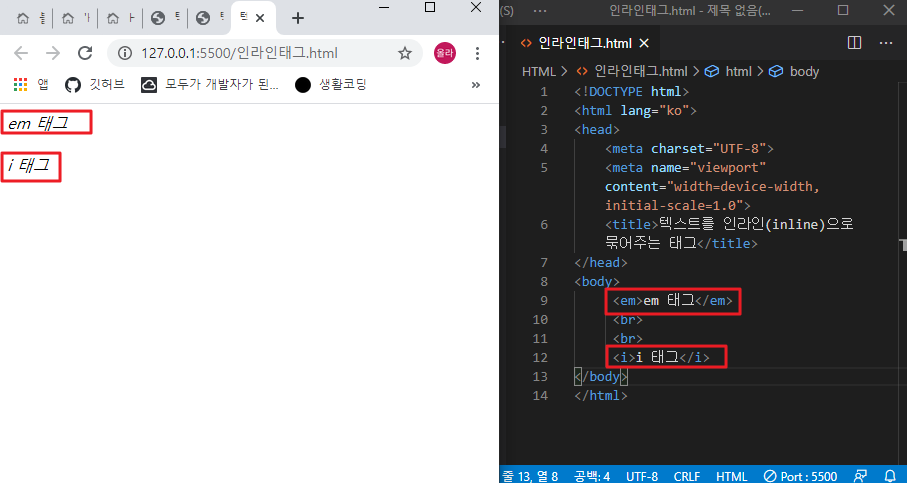907x483 pixels.
Task: Click the i 태그 code on line 12
Action: (x=661, y=357)
